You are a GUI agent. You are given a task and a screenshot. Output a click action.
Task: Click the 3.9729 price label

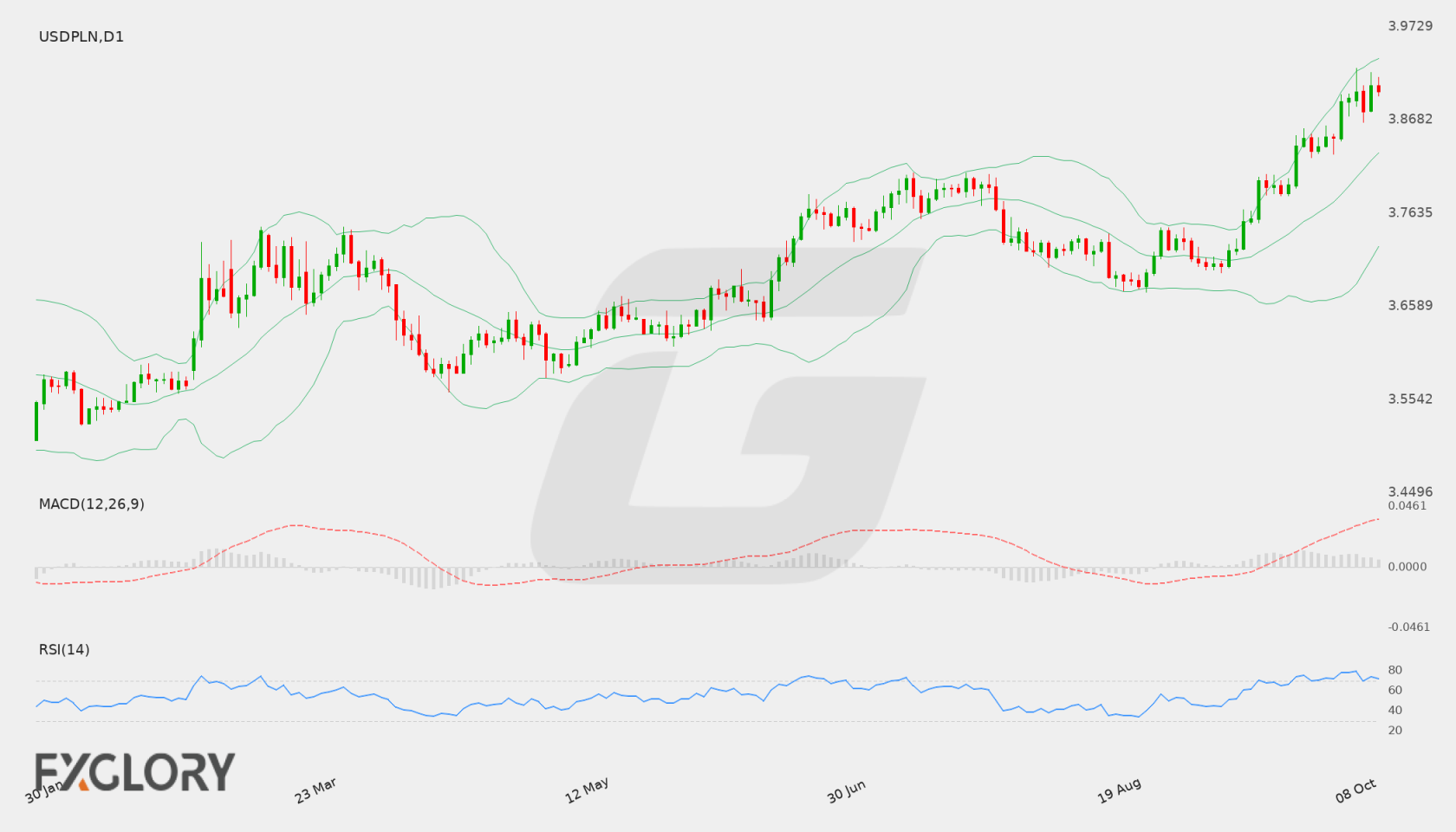pyautogui.click(x=1410, y=26)
